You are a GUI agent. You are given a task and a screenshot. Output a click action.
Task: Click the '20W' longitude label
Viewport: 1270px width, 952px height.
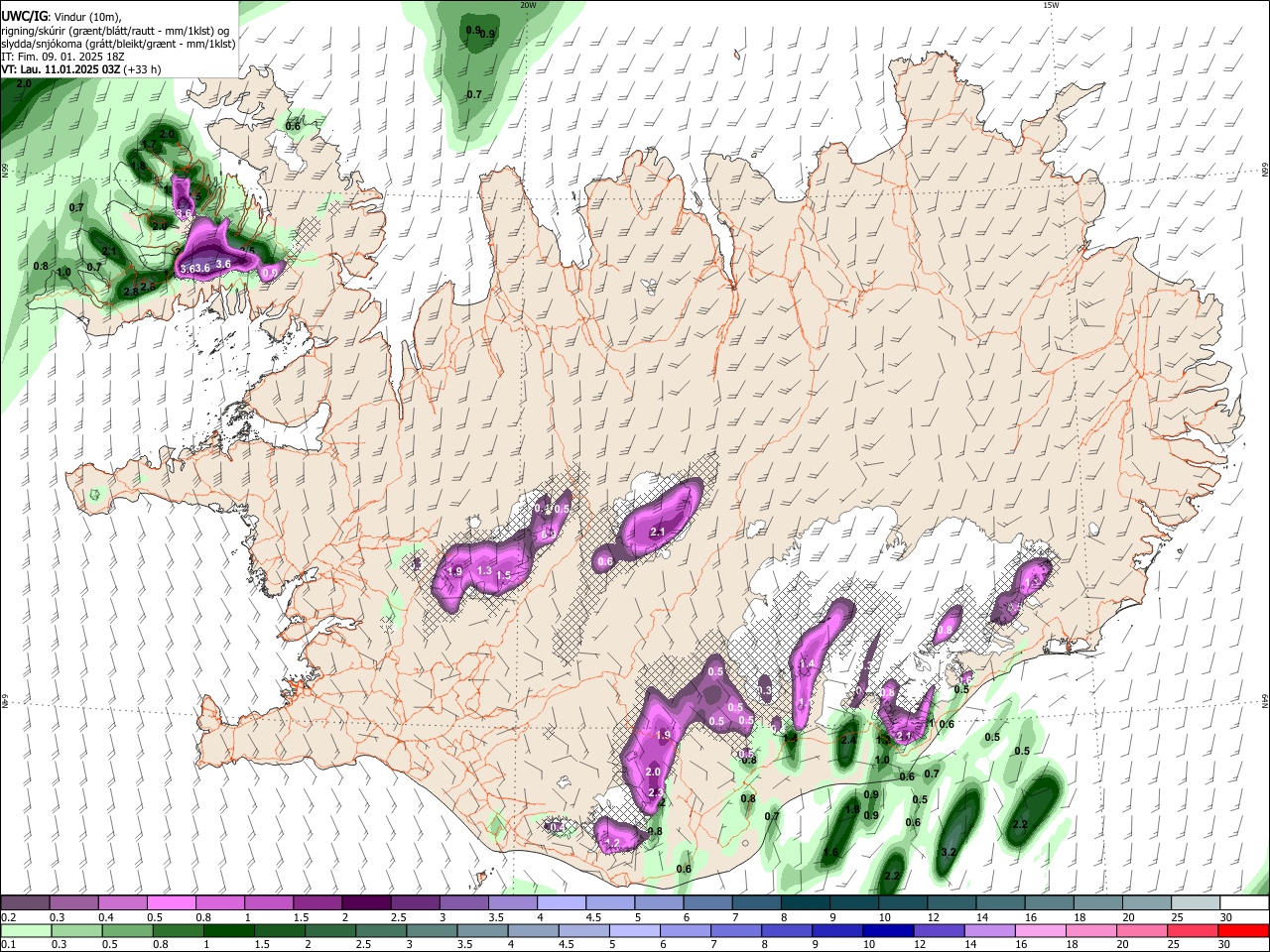pos(528,5)
